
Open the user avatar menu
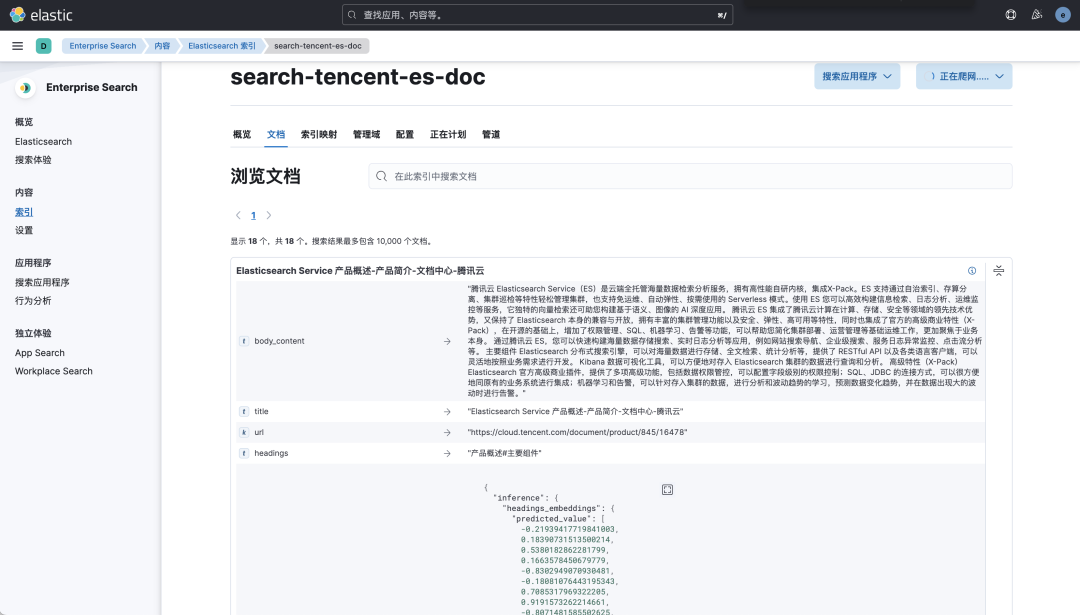(1063, 14)
